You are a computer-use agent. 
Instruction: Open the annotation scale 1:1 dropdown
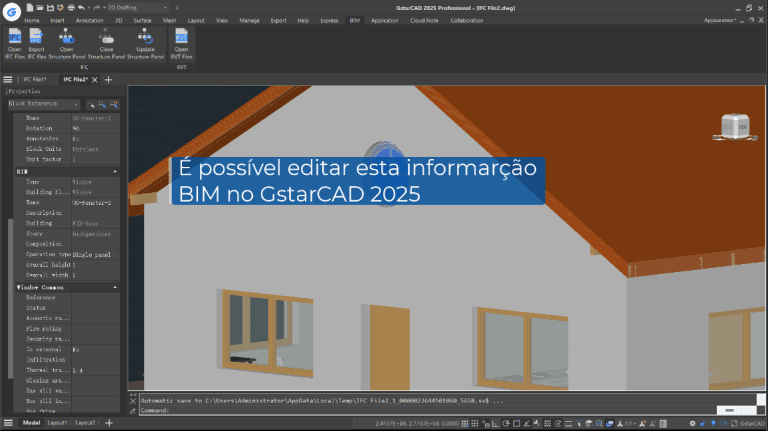(628, 424)
